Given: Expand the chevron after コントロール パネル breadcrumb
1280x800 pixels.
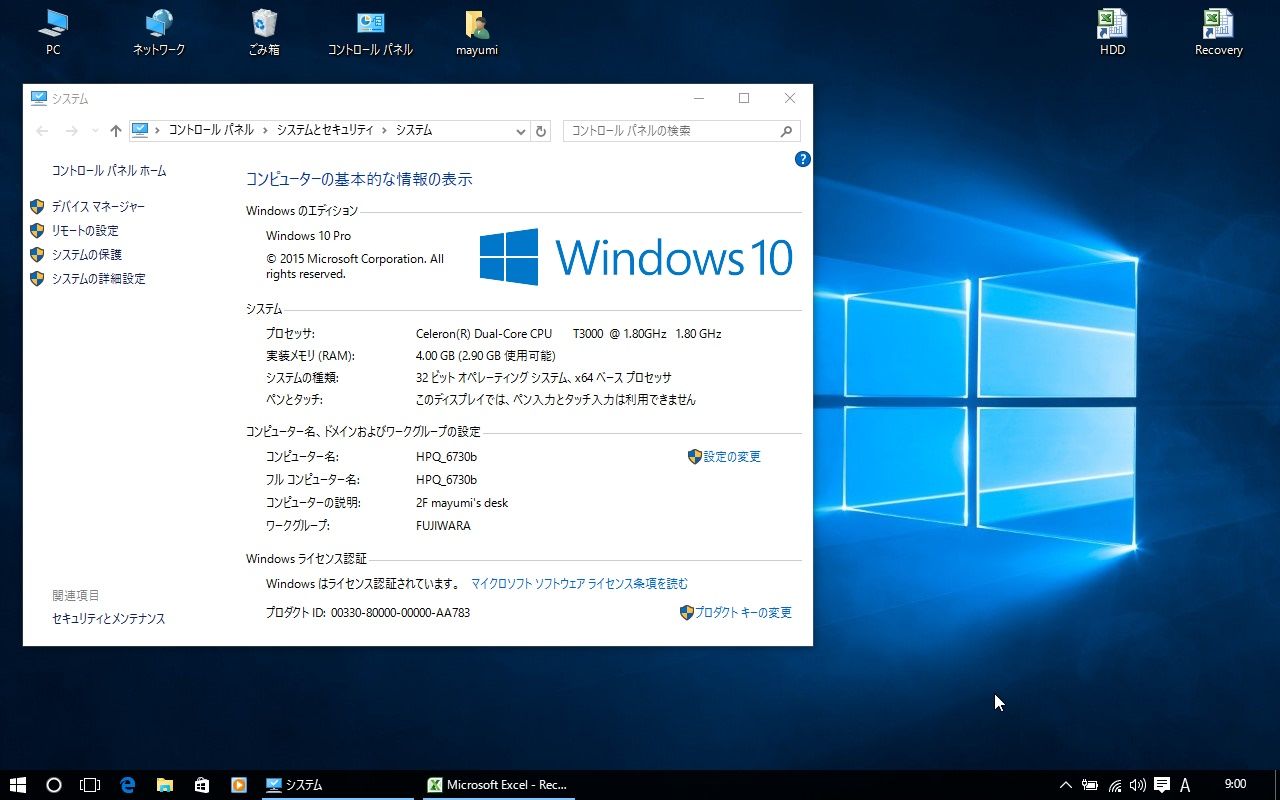Looking at the screenshot, I should pos(265,131).
